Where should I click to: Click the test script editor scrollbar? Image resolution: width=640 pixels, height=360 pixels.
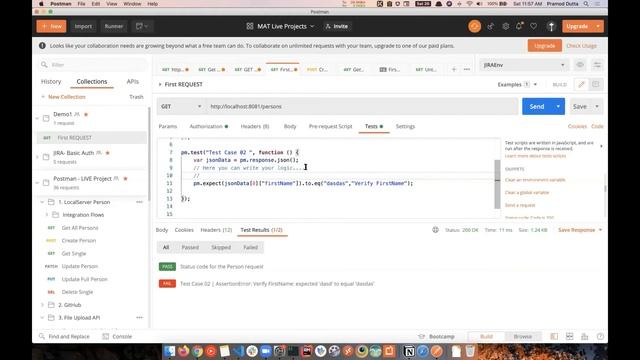tap(497, 184)
